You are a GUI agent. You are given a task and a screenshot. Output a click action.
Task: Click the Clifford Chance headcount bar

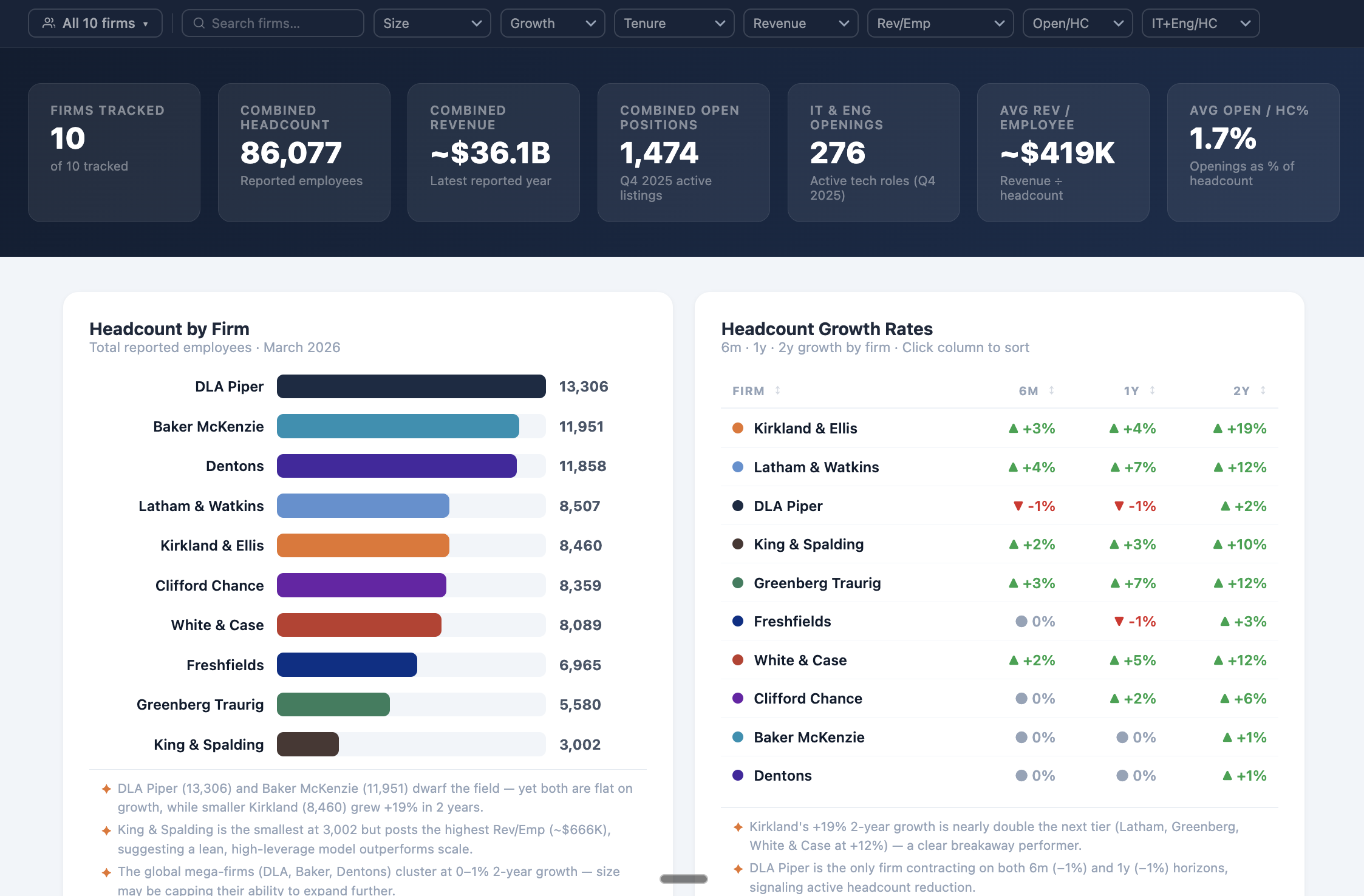click(361, 585)
